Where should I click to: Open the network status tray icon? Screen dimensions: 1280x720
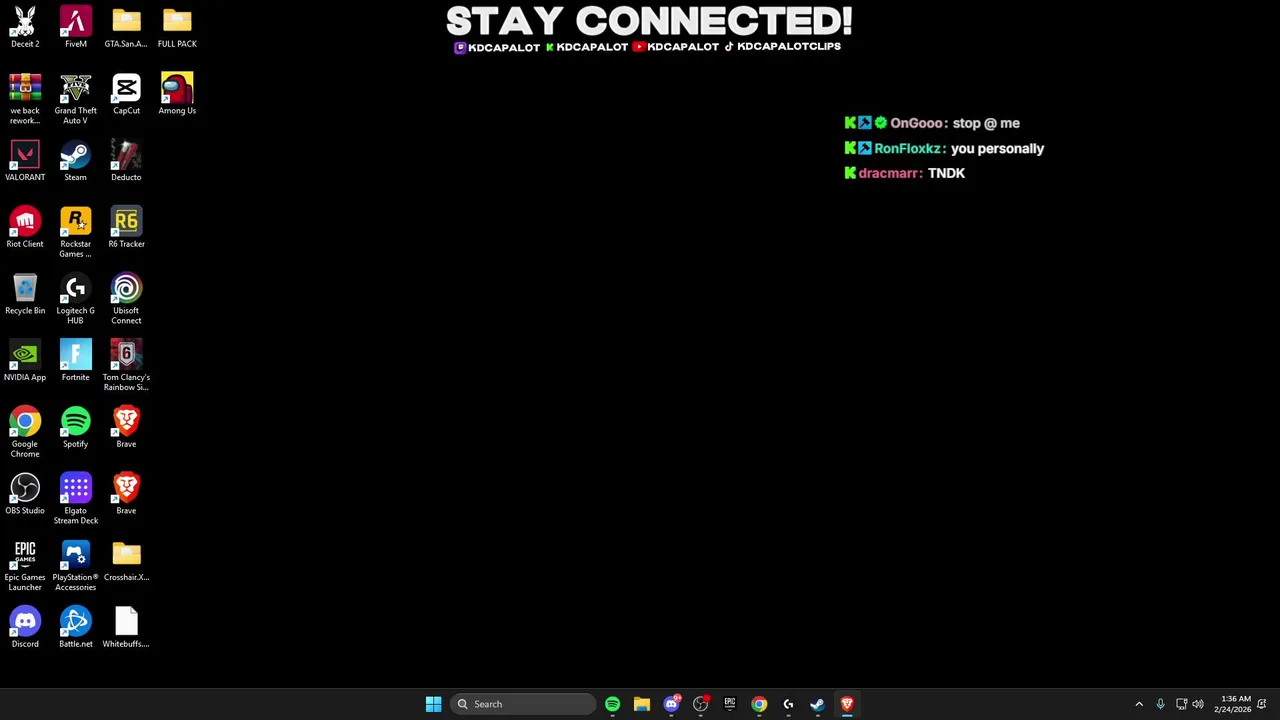point(1181,704)
